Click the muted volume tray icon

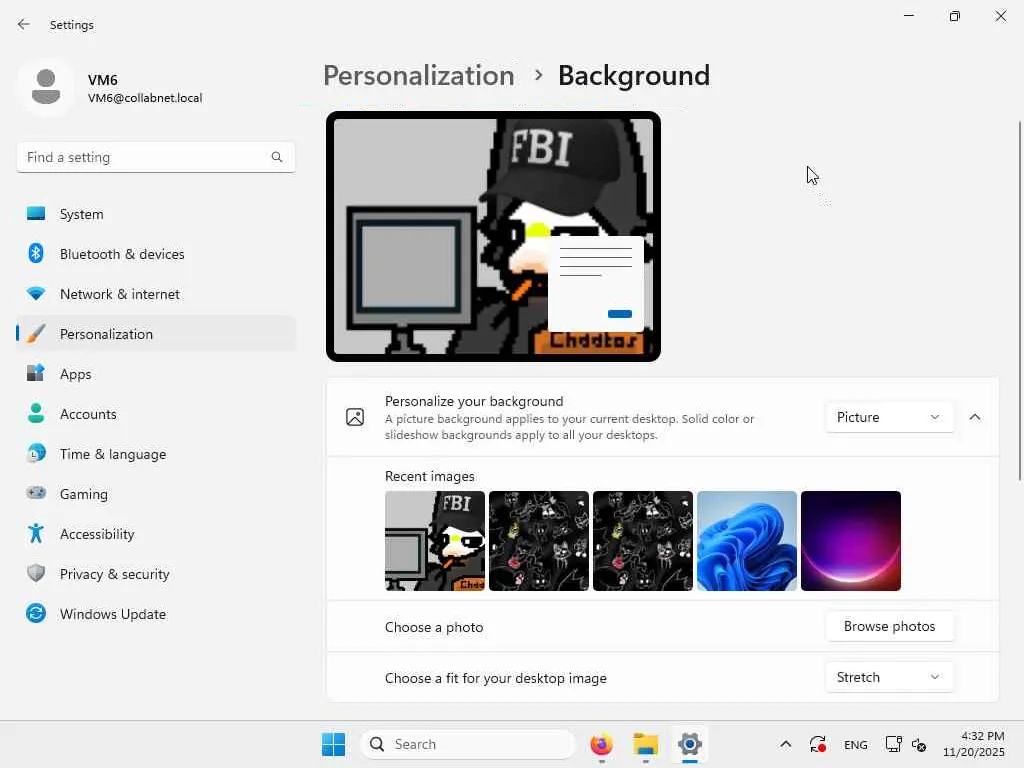click(x=920, y=744)
